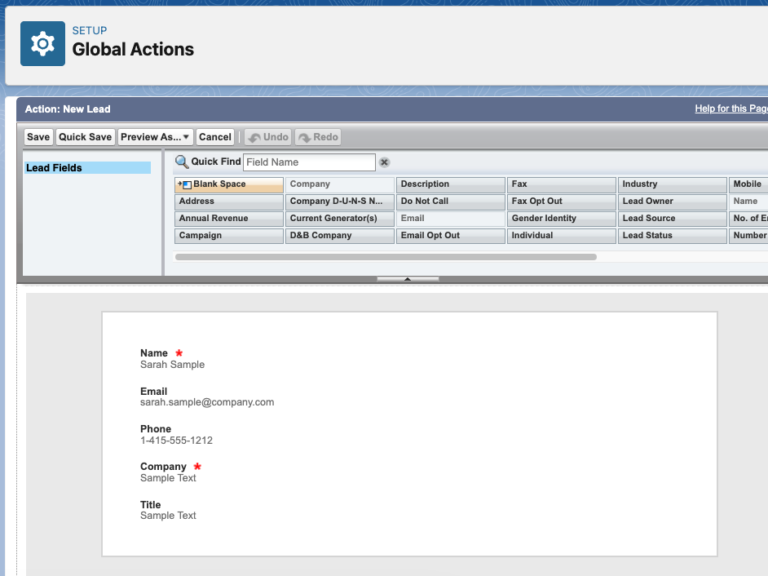Viewport: 768px width, 576px height.
Task: Click the Setup gear icon
Action: (x=43, y=44)
